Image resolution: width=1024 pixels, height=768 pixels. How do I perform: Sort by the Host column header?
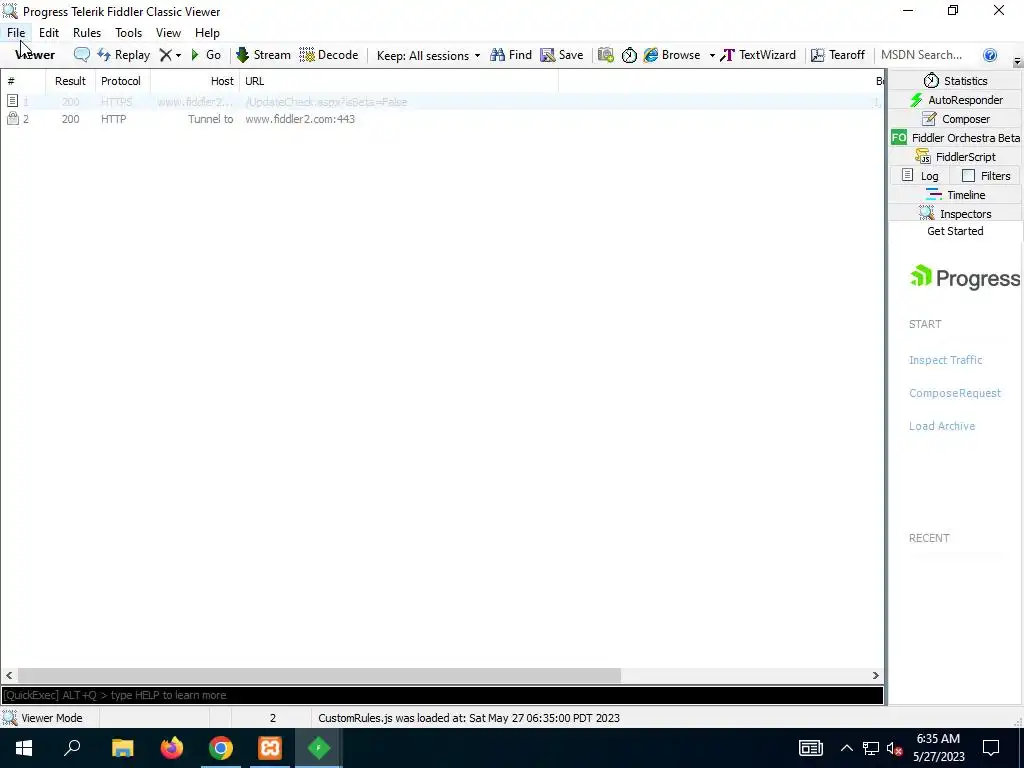coord(195,81)
